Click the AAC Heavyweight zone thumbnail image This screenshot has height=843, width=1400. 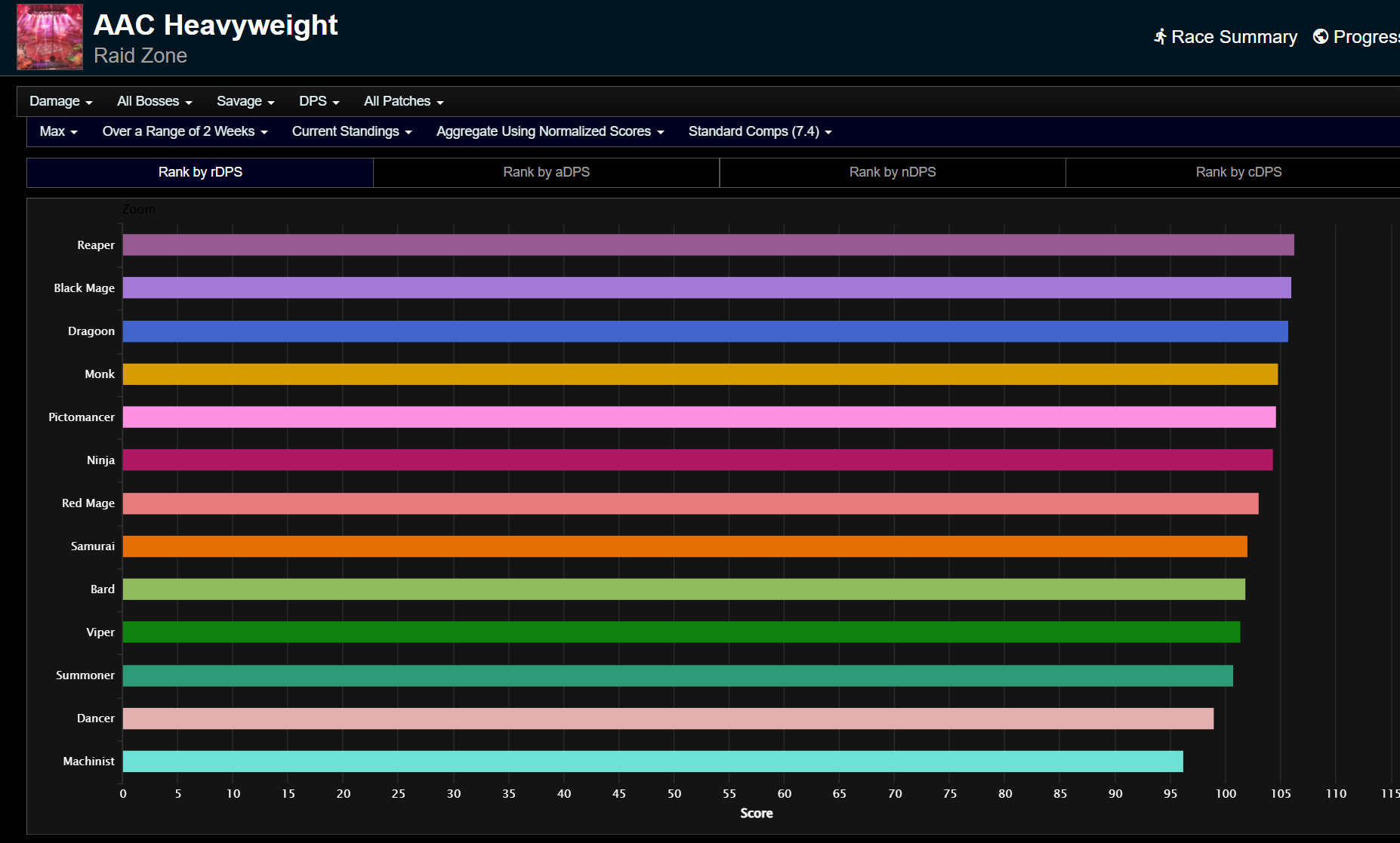(x=50, y=37)
